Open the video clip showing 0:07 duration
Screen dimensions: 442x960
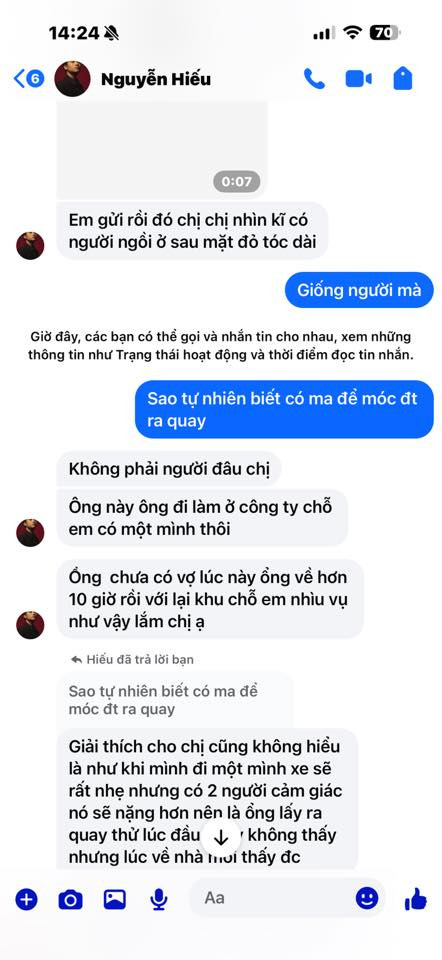pos(162,149)
